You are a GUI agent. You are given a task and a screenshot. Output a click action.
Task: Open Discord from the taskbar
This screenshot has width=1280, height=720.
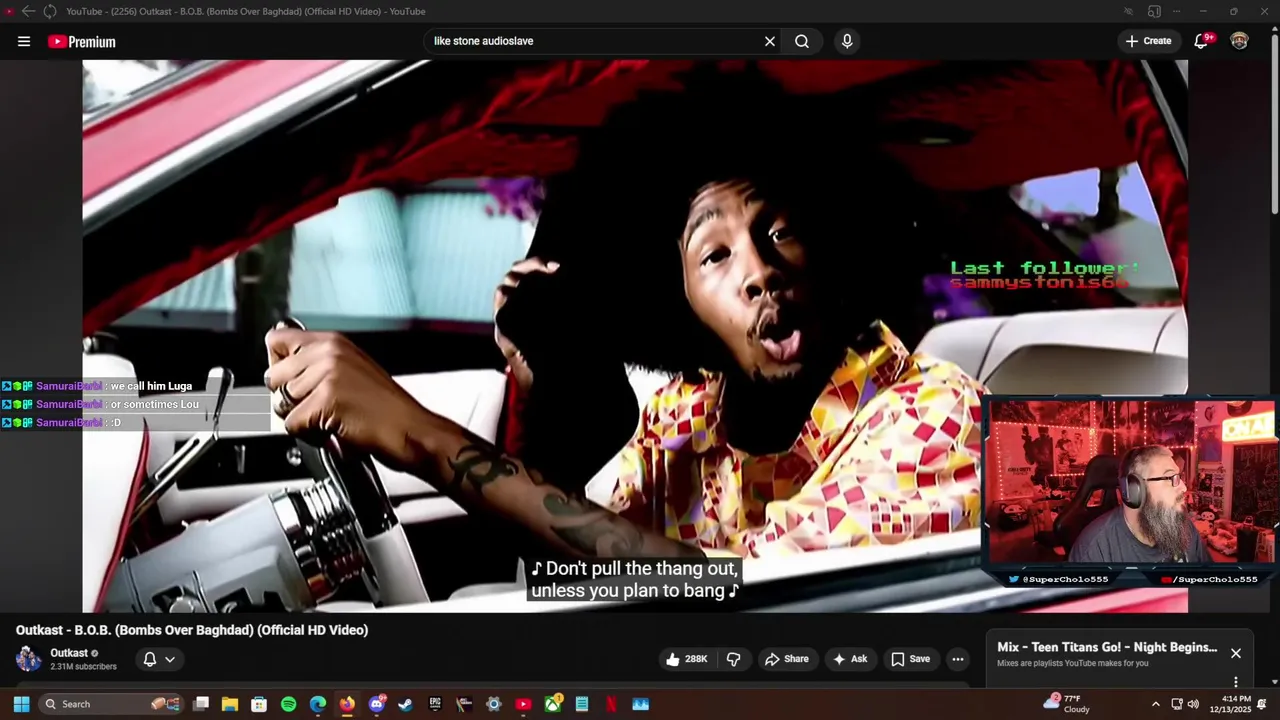click(x=377, y=704)
